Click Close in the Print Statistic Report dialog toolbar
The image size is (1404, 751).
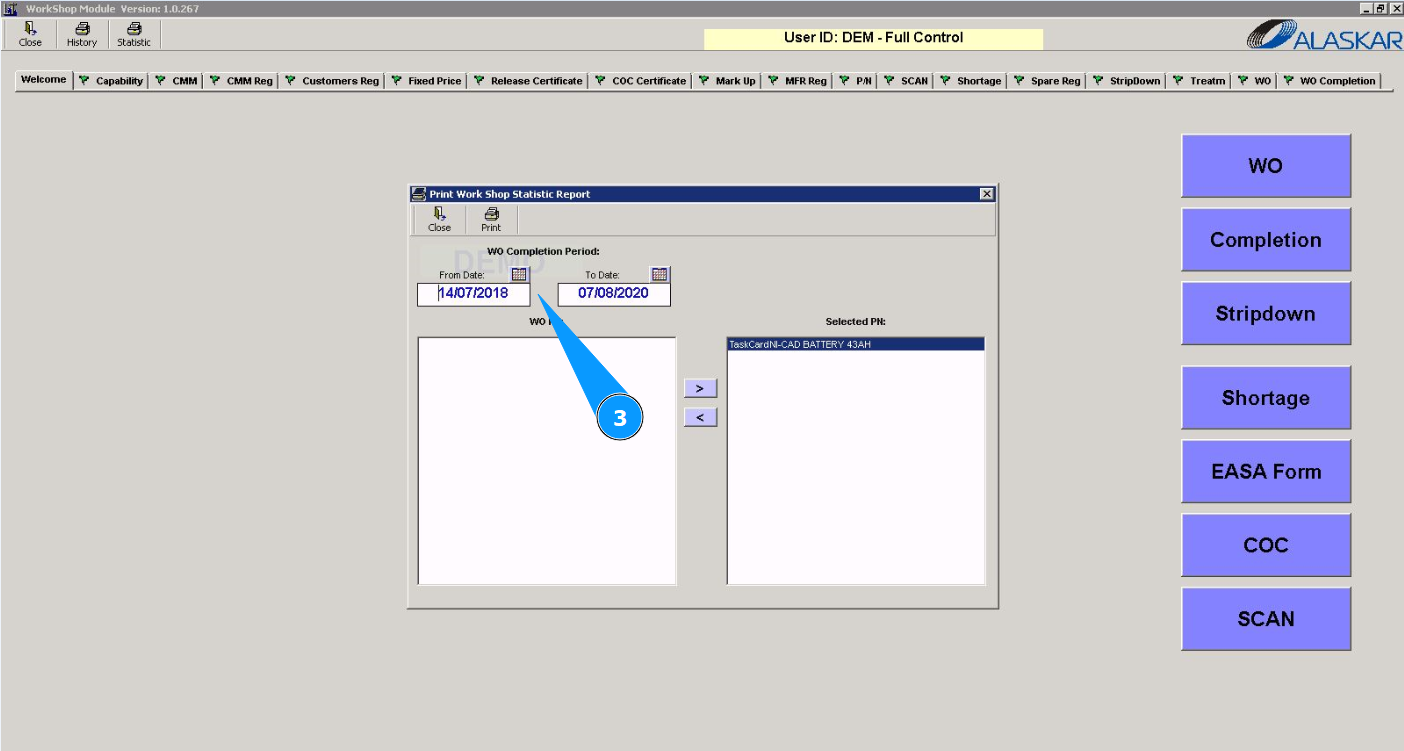pos(439,220)
